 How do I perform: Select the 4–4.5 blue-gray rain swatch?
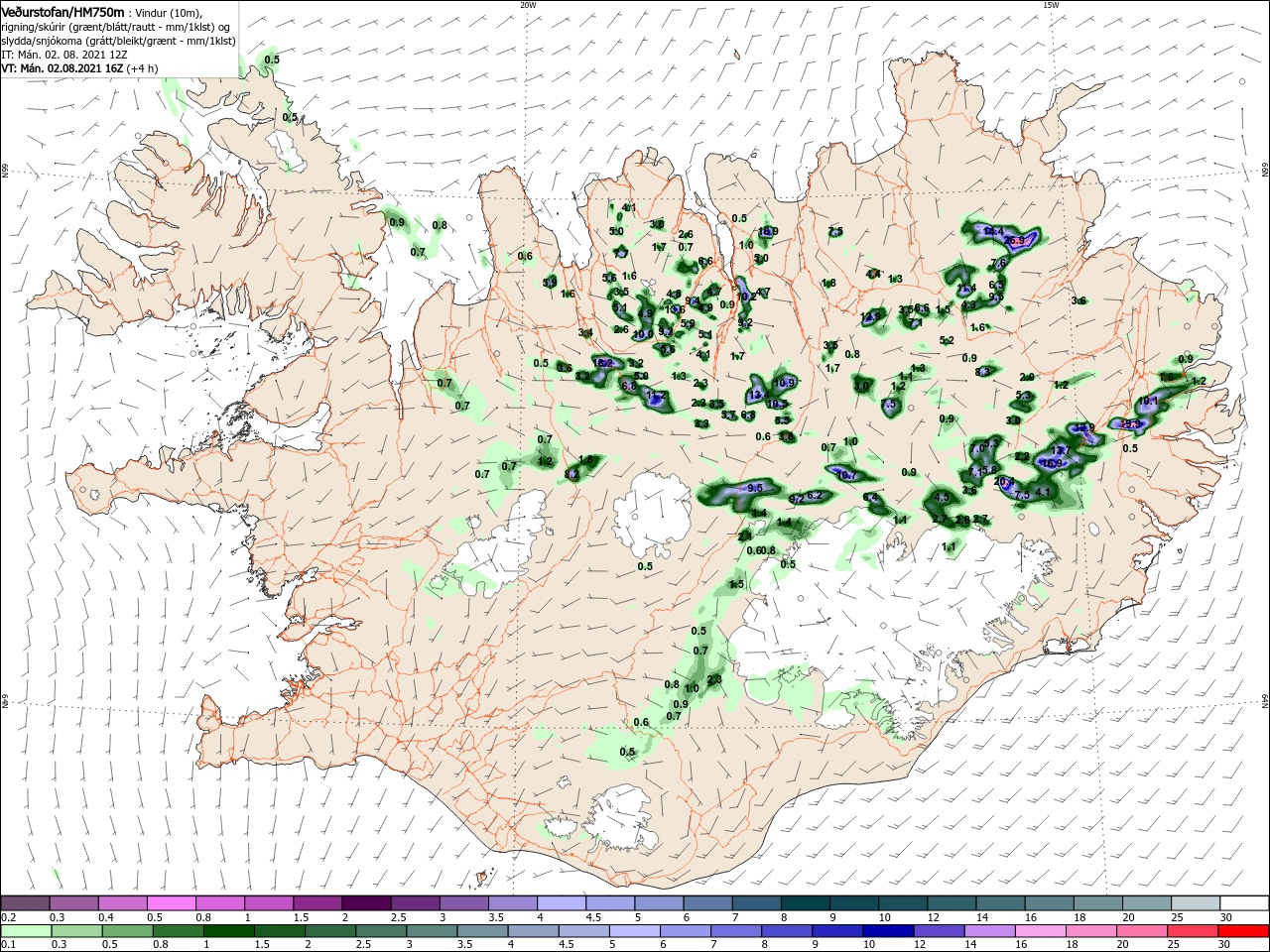click(x=532, y=931)
